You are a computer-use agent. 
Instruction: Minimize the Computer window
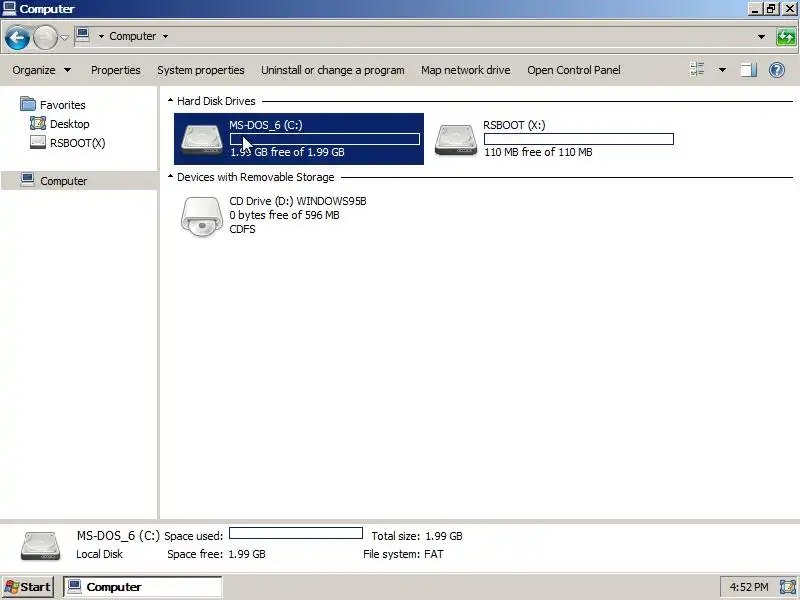pos(755,9)
